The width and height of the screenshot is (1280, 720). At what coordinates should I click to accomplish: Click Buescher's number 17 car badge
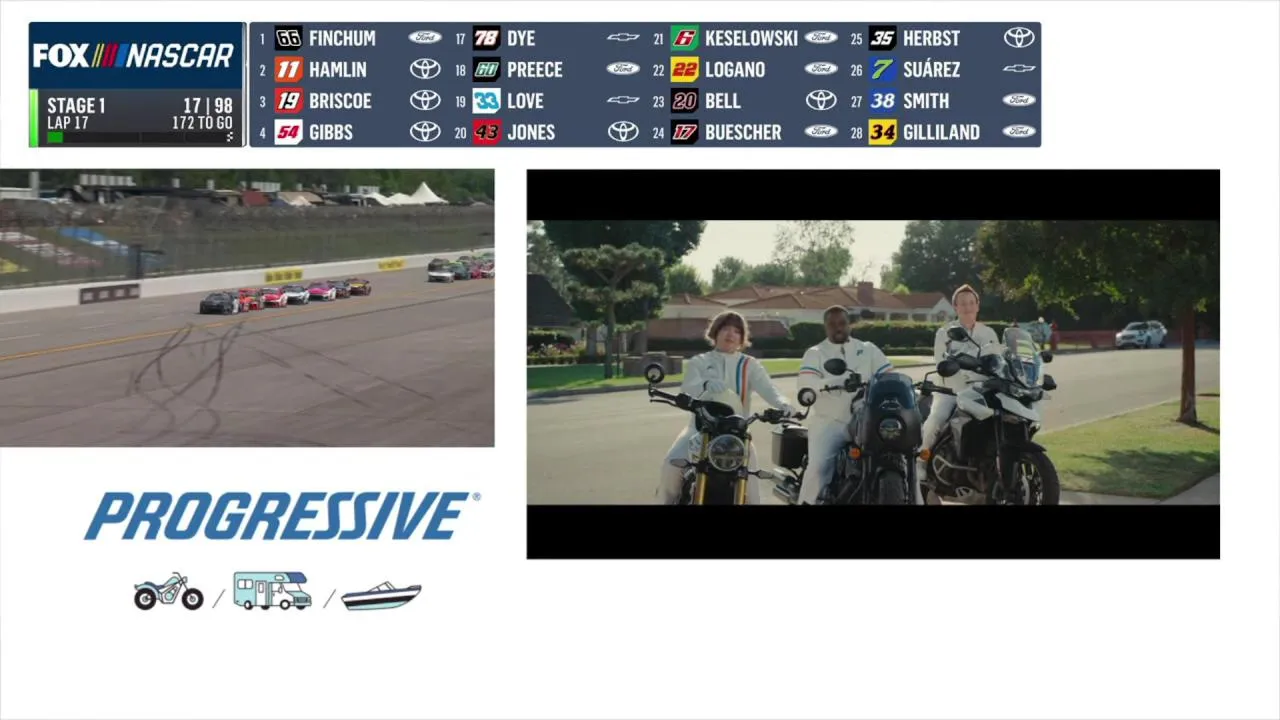coord(684,131)
